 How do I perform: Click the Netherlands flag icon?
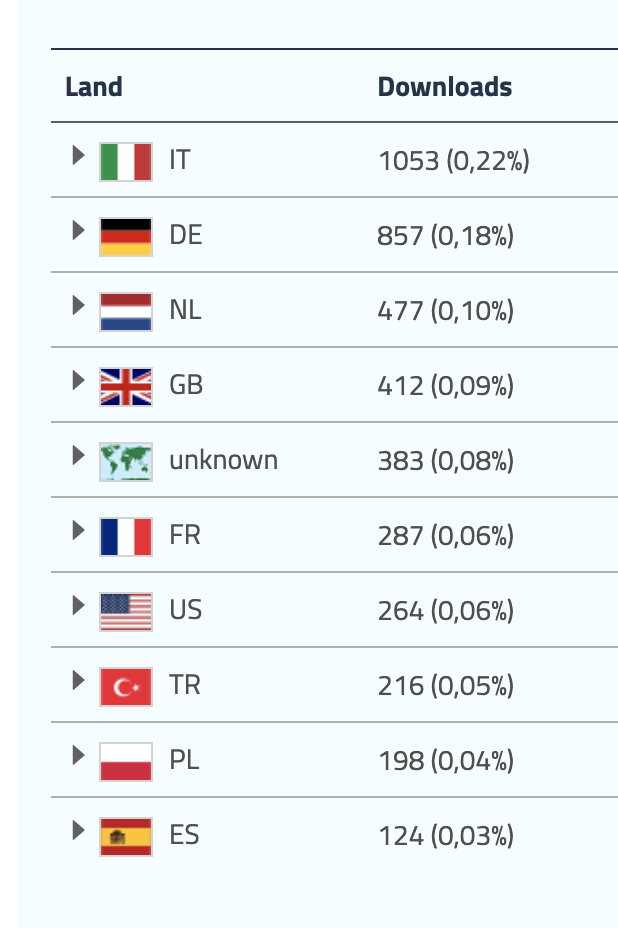[x=126, y=311]
